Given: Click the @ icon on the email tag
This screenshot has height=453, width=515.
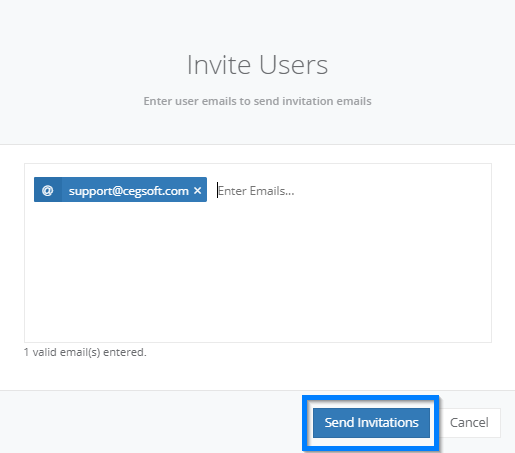Looking at the screenshot, I should point(48,190).
